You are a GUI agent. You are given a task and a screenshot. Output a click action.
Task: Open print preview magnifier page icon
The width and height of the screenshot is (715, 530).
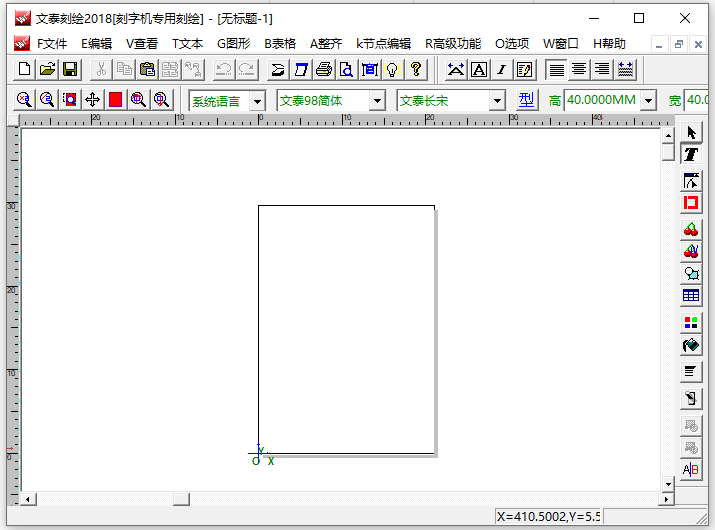tap(347, 70)
